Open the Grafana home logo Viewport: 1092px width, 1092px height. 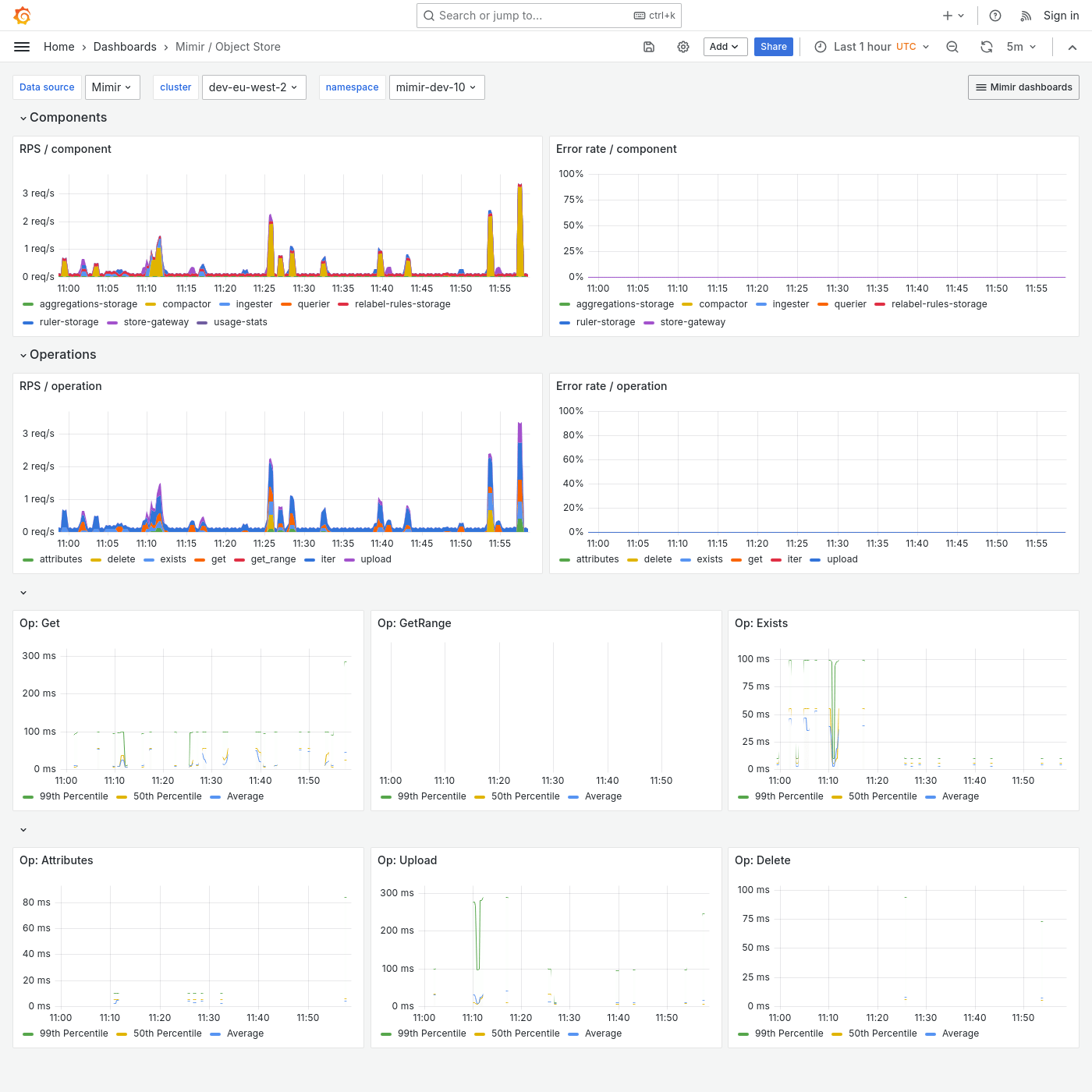(x=23, y=15)
